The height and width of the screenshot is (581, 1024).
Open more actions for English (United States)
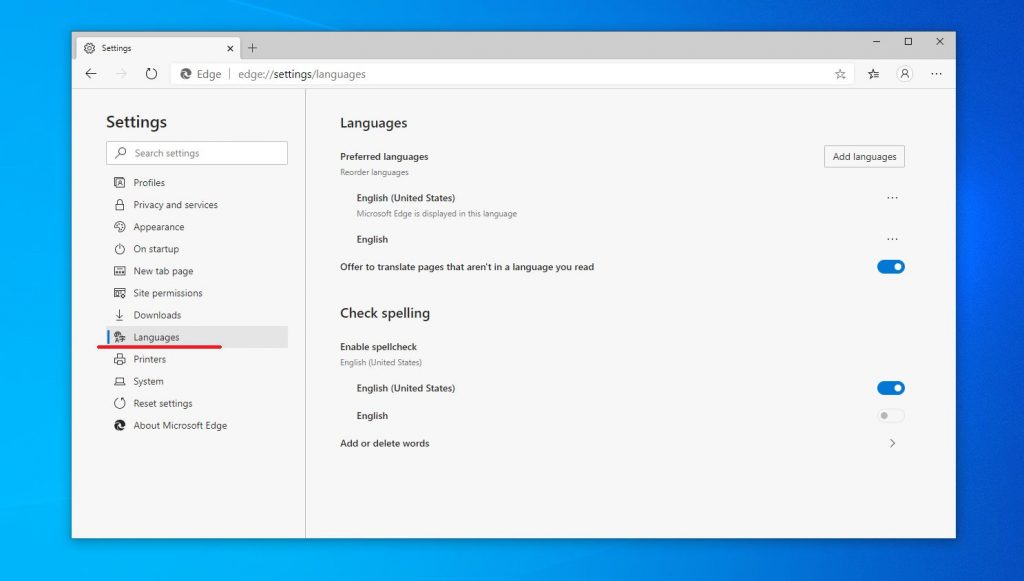[892, 198]
